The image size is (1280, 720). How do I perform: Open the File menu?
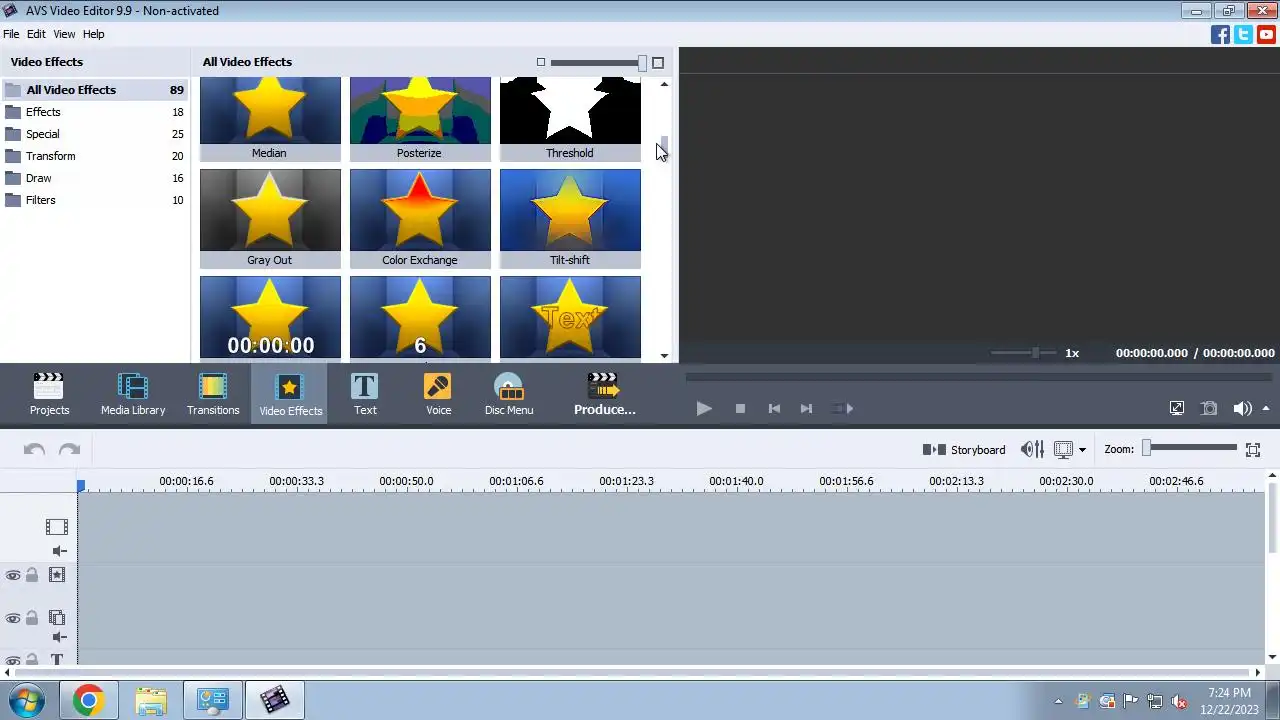point(11,34)
